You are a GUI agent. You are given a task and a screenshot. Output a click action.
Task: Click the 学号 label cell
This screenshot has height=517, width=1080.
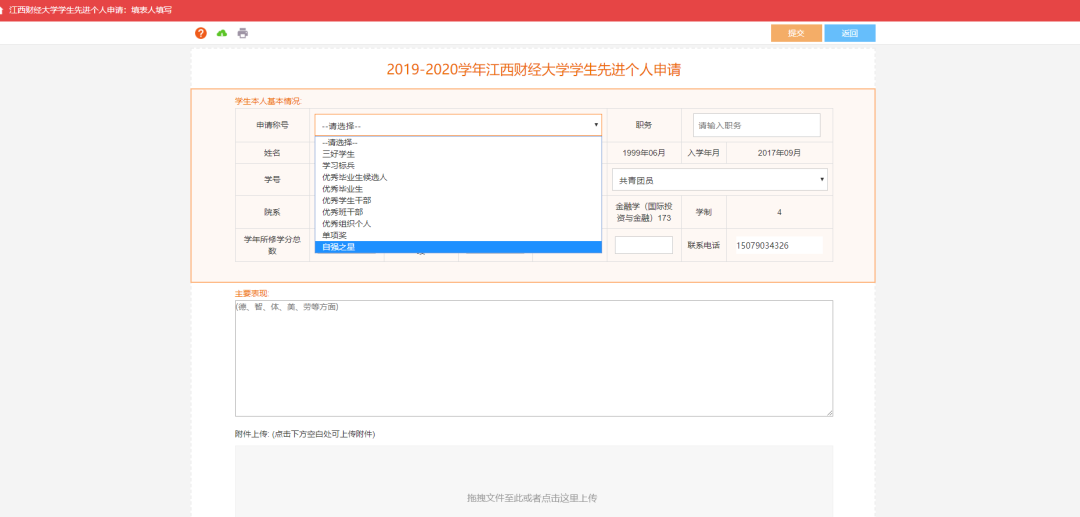(x=272, y=180)
